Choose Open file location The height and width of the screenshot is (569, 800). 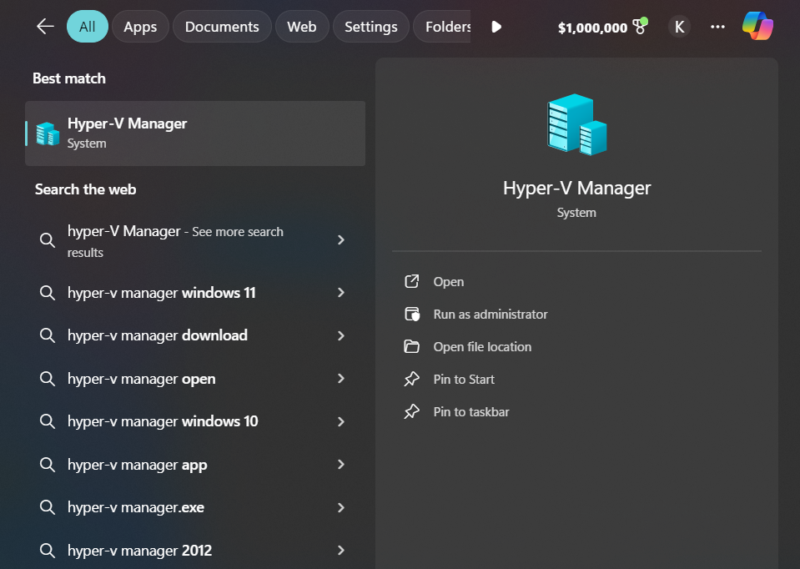pos(482,347)
